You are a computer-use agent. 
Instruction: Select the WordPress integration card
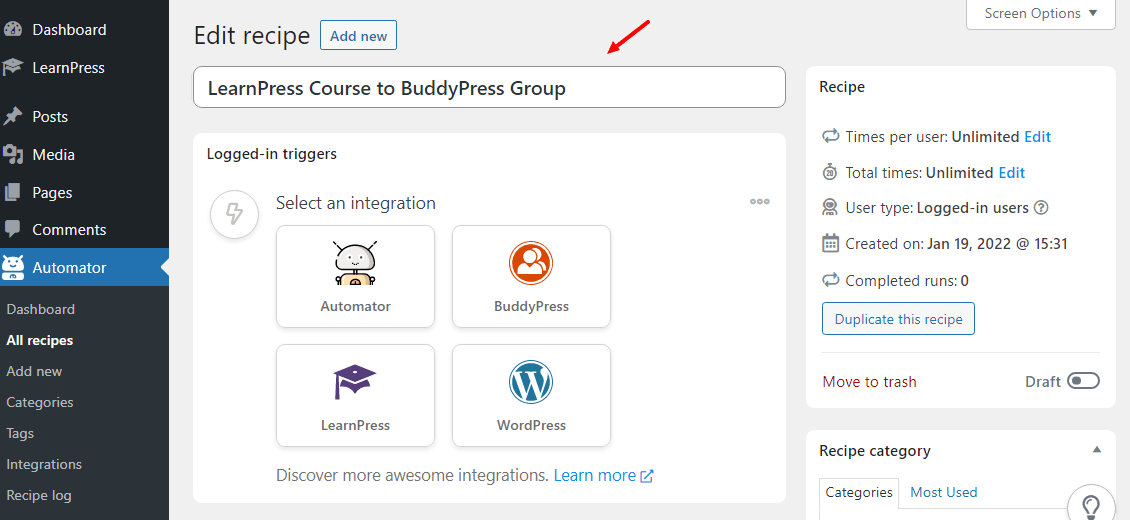(531, 395)
